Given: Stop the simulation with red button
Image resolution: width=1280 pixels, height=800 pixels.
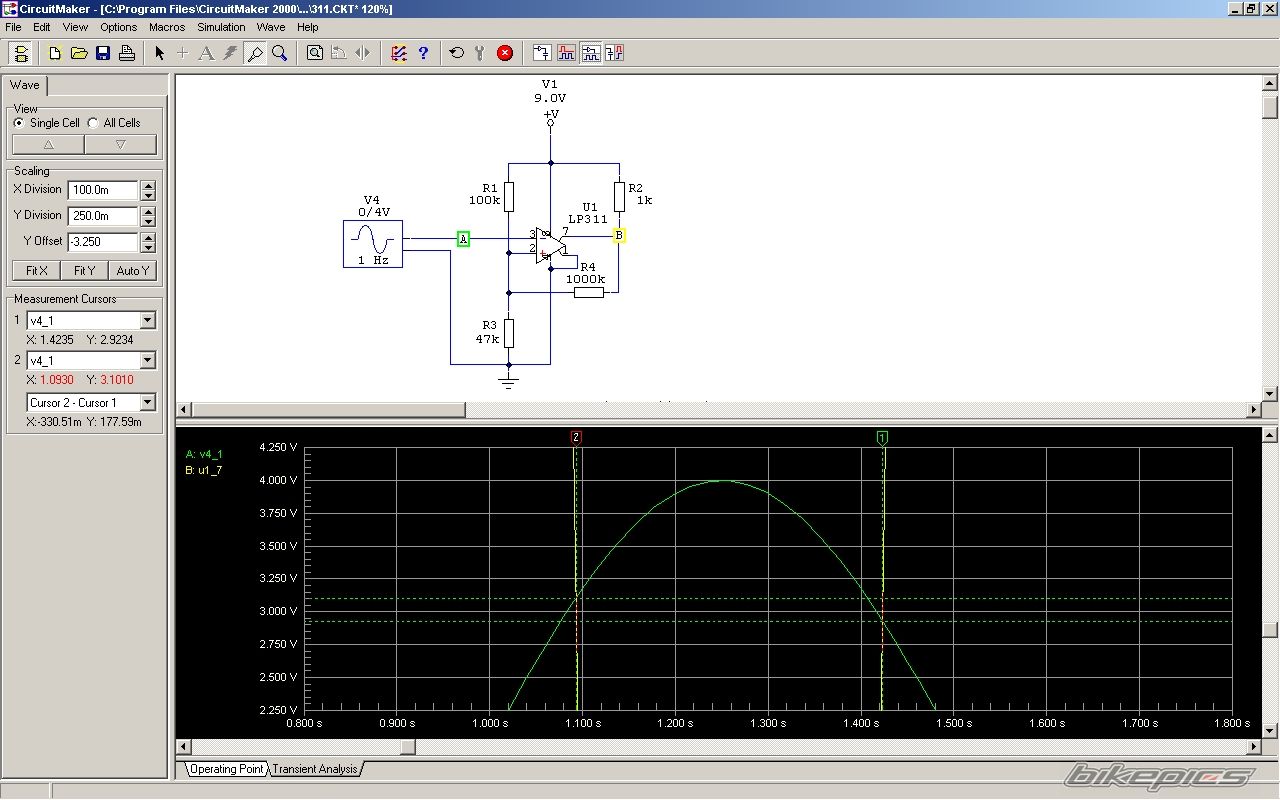Looking at the screenshot, I should coord(505,53).
